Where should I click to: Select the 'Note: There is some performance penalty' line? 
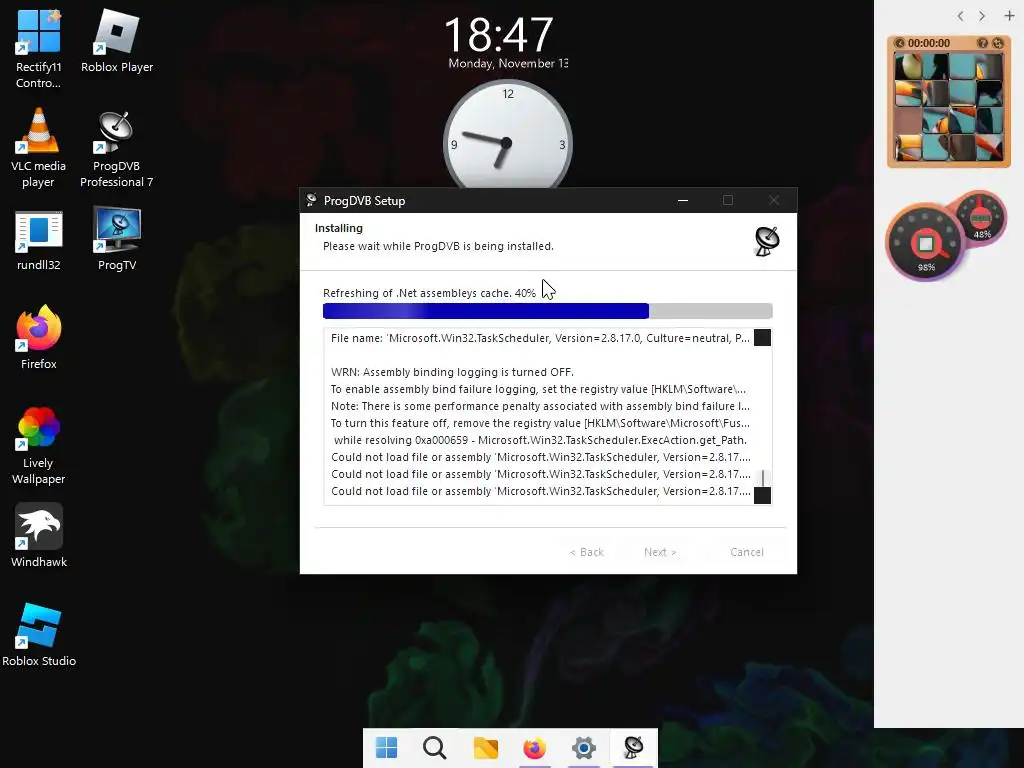540,406
